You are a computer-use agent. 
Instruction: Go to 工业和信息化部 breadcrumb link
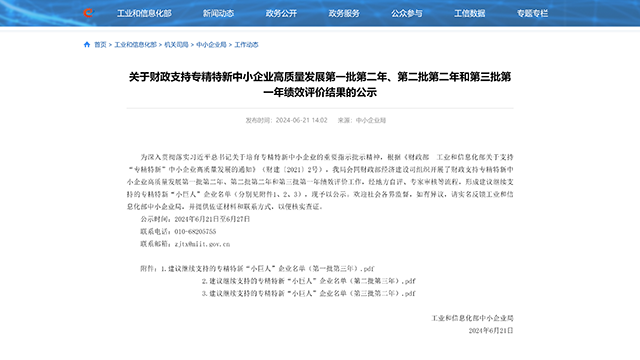click(136, 45)
